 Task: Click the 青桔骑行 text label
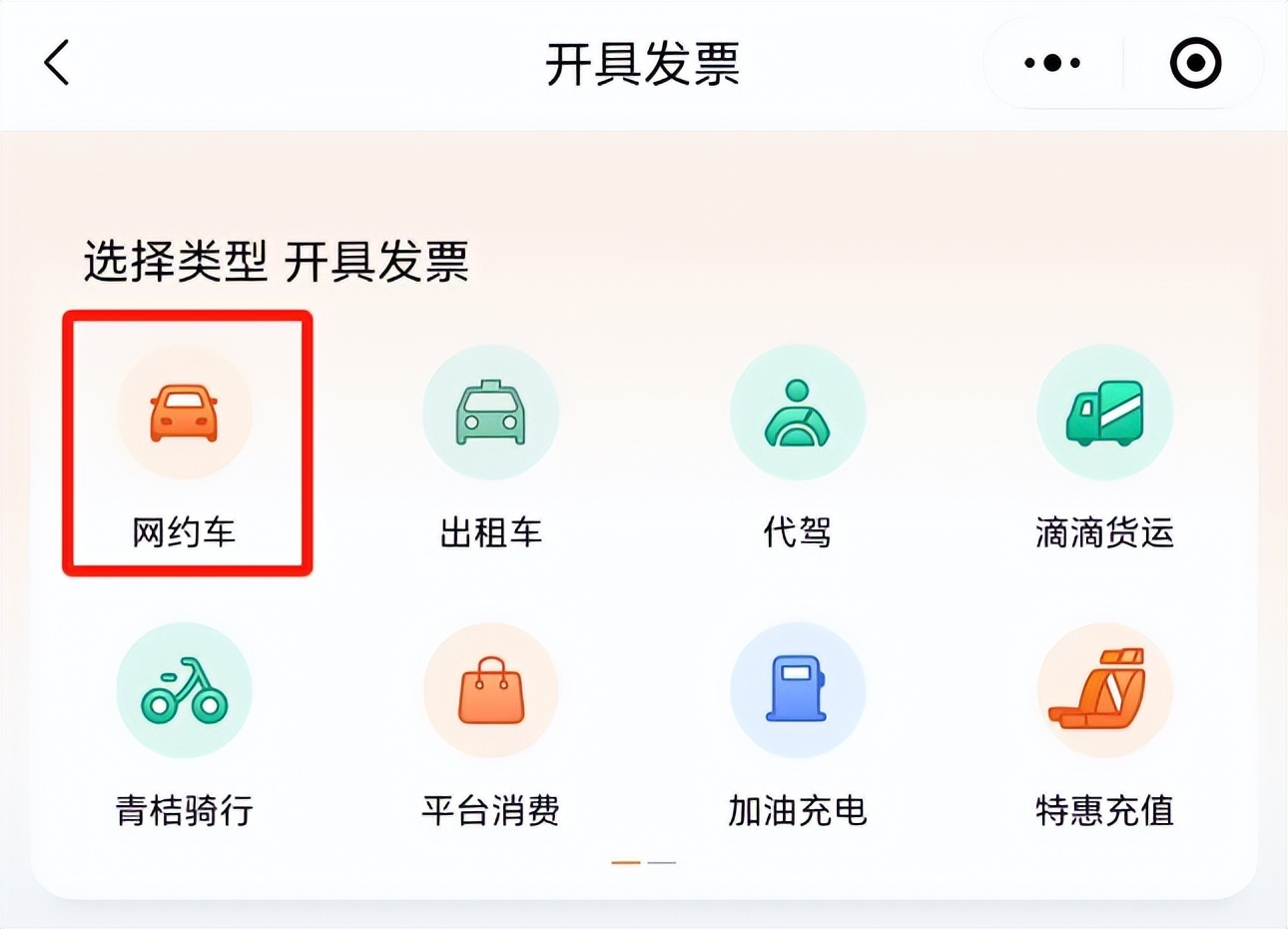[184, 810]
